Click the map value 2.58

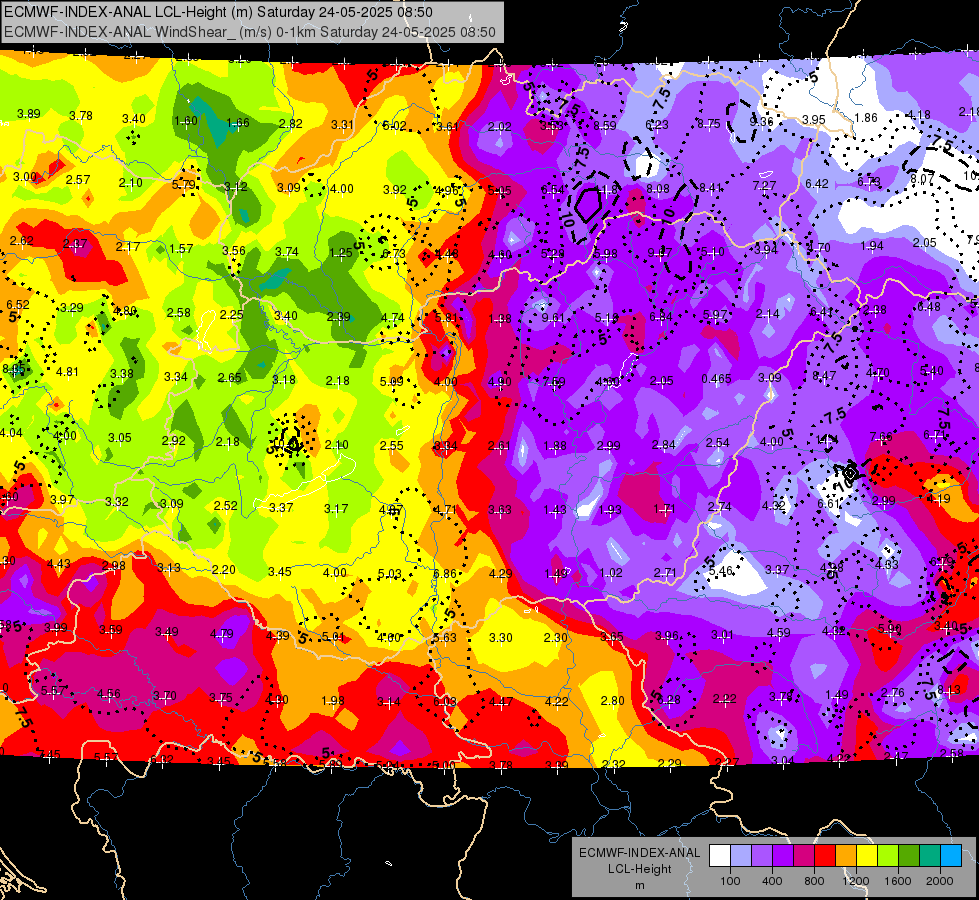pos(179,313)
